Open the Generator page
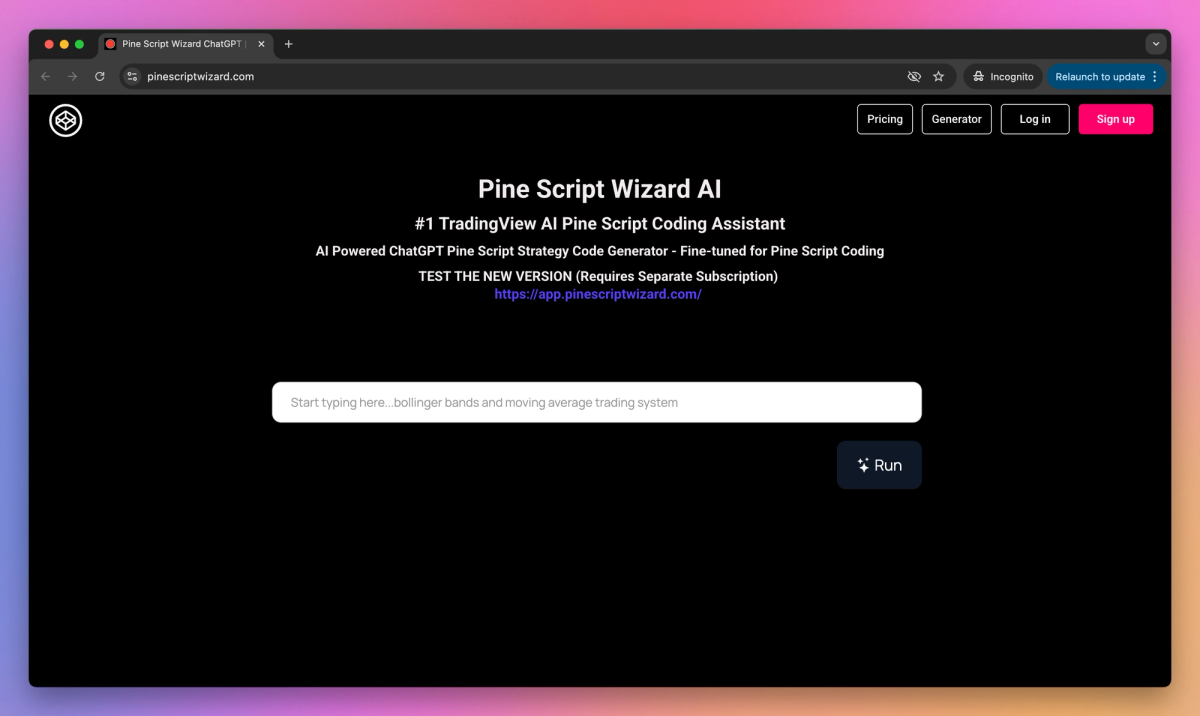This screenshot has width=1200, height=716. click(x=957, y=119)
